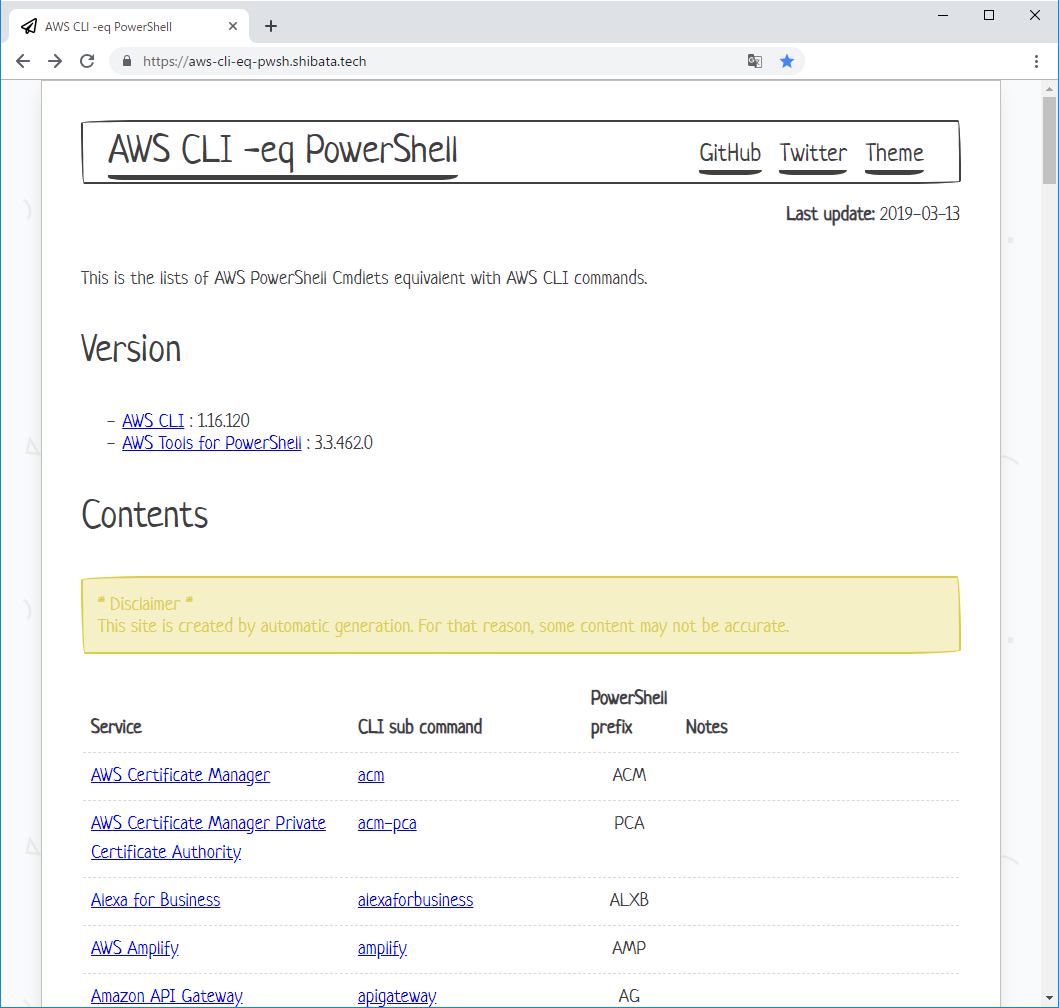Click the secure connection padlock icon

point(126,61)
